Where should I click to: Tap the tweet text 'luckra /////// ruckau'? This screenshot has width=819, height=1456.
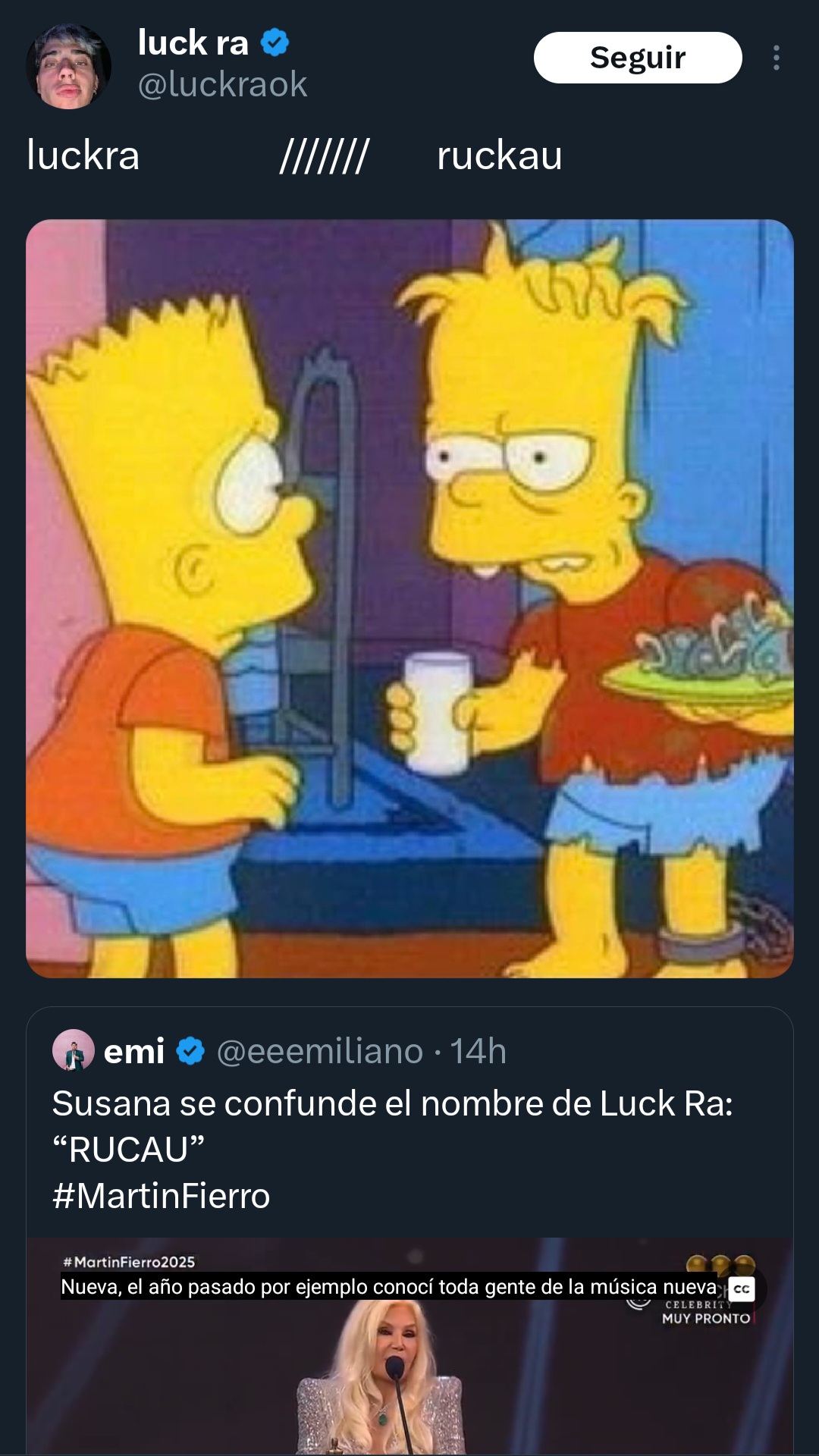pyautogui.click(x=294, y=155)
